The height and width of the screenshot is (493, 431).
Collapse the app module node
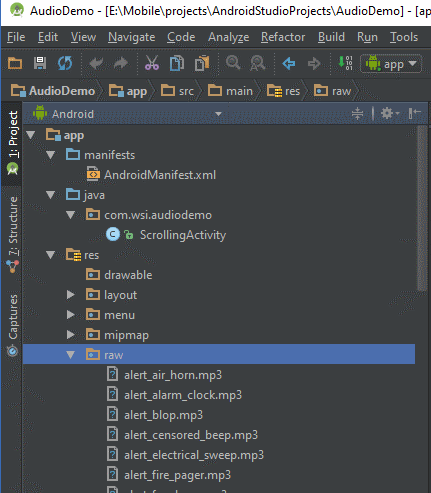31,135
